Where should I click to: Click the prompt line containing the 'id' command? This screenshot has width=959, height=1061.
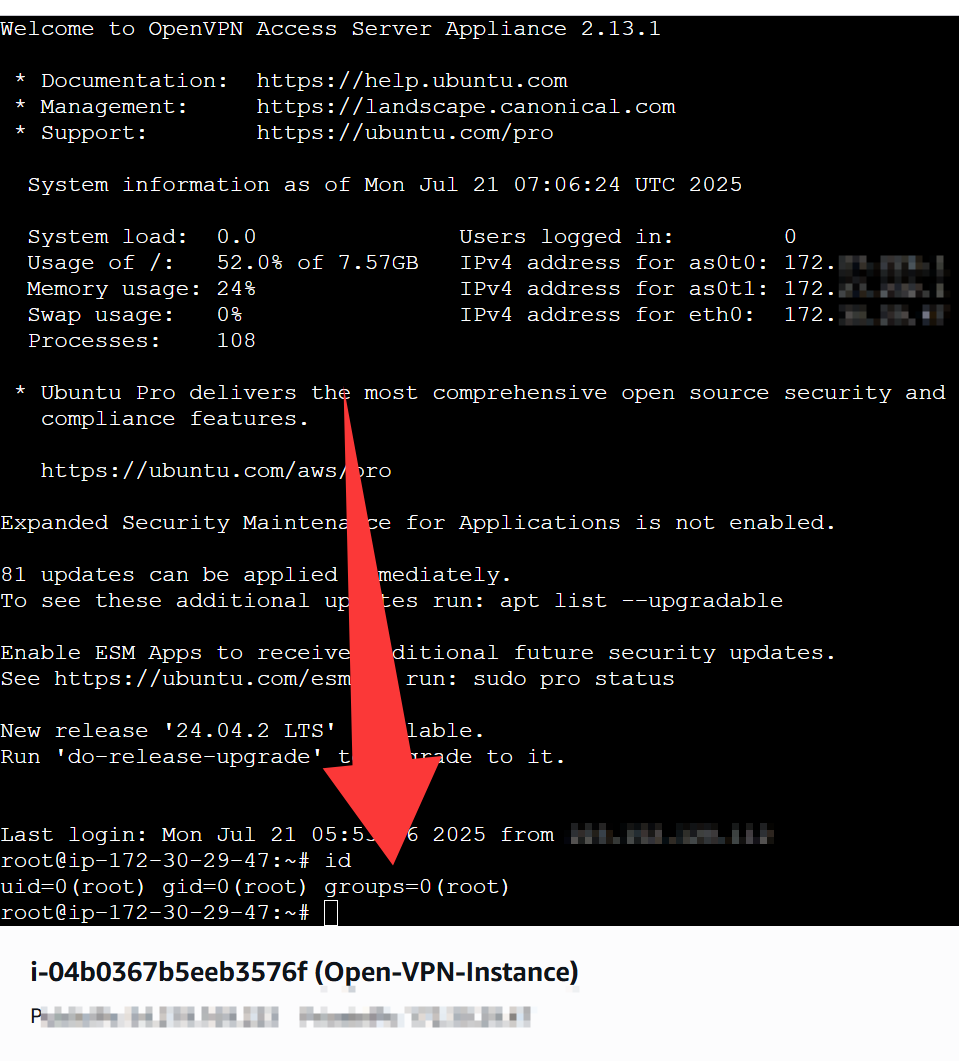176,861
